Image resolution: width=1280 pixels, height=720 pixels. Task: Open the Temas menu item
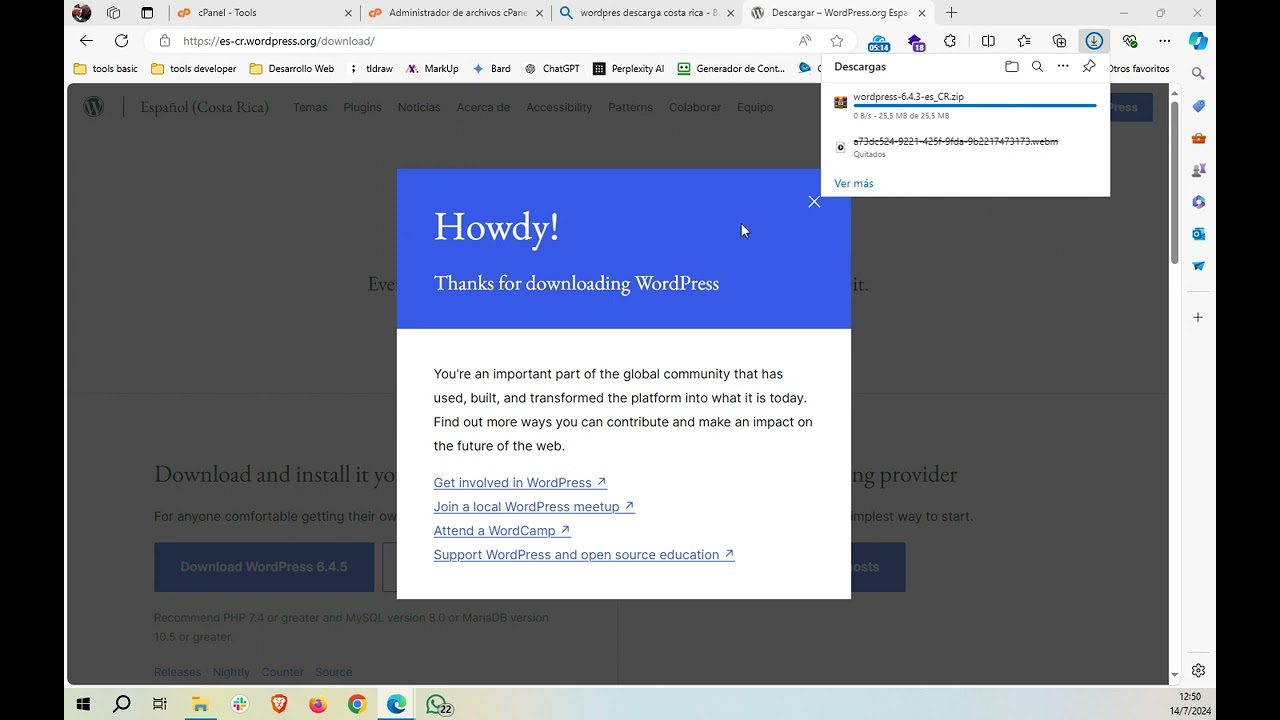click(310, 107)
